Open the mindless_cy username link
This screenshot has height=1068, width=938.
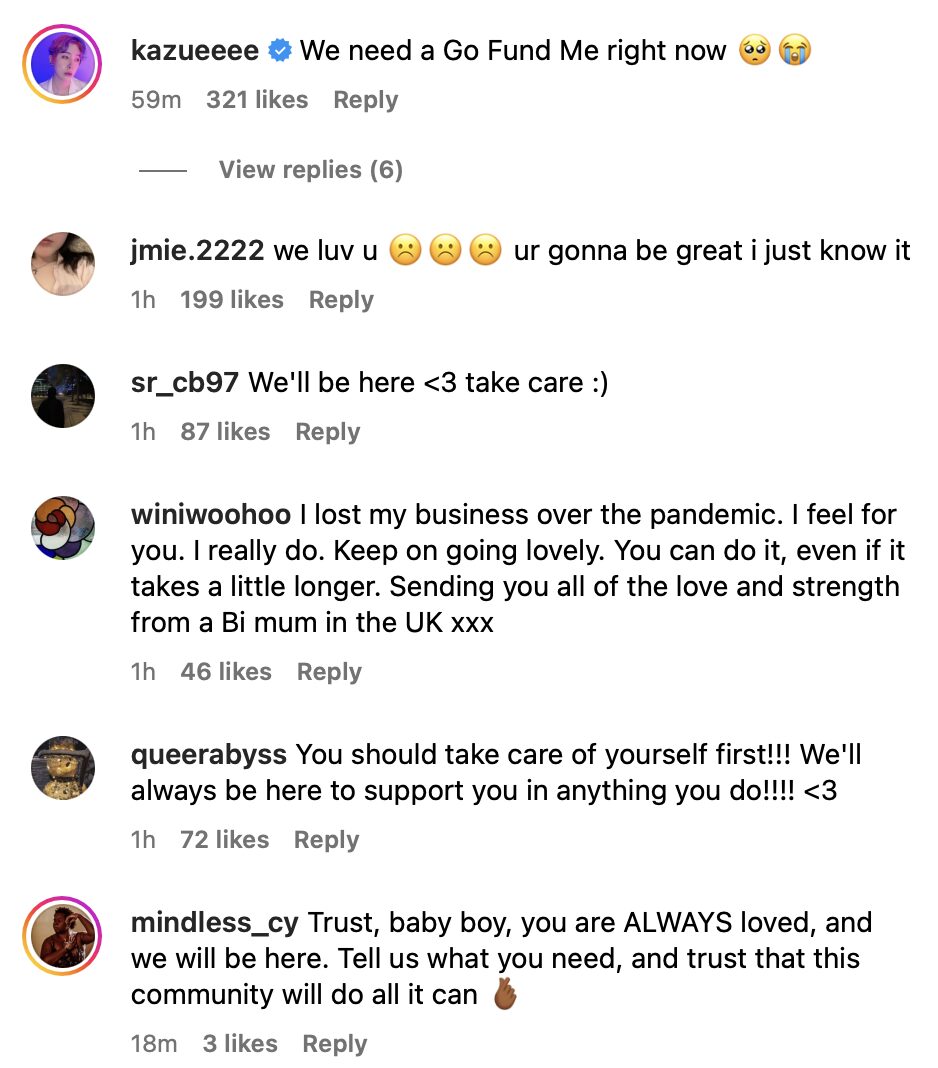214,924
